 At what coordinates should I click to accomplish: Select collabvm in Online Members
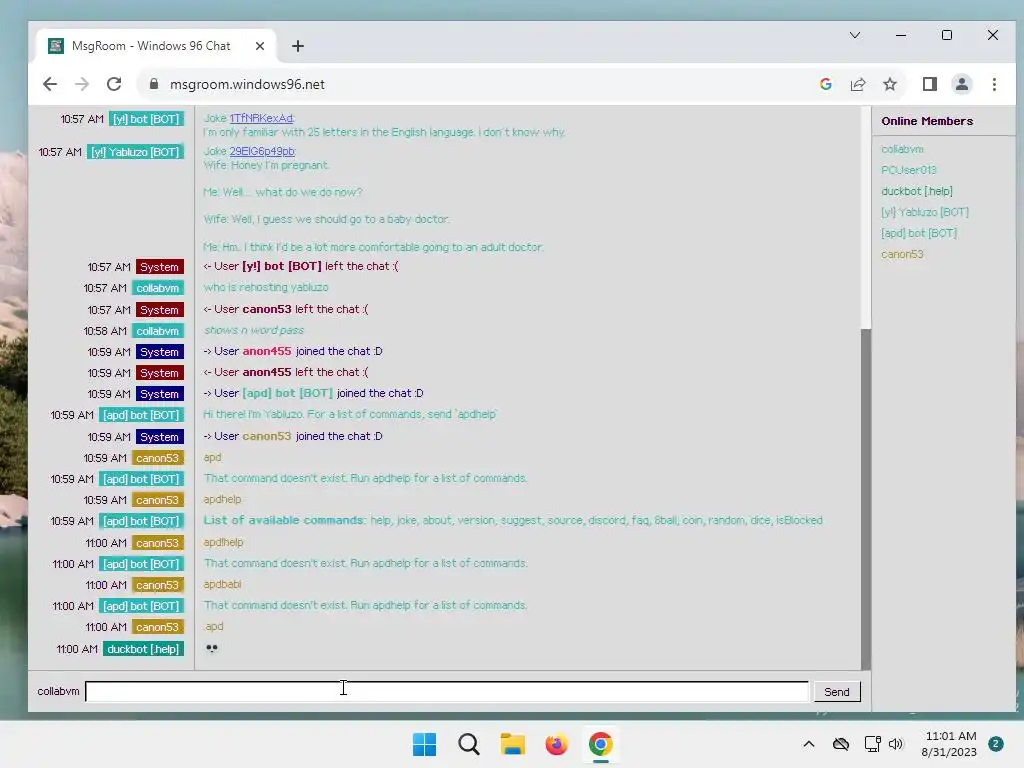[x=902, y=149]
